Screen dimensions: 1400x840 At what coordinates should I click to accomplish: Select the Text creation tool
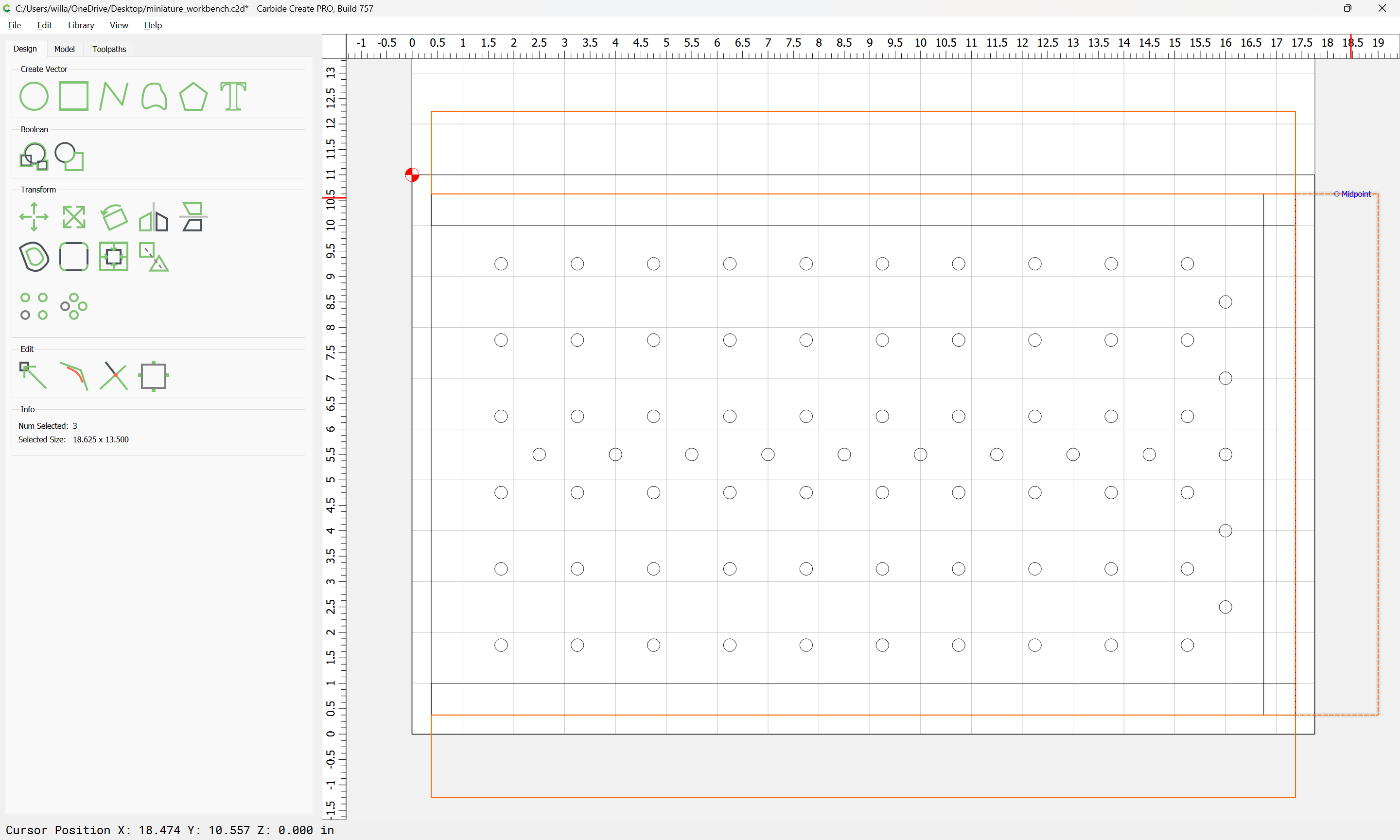pyautogui.click(x=233, y=96)
